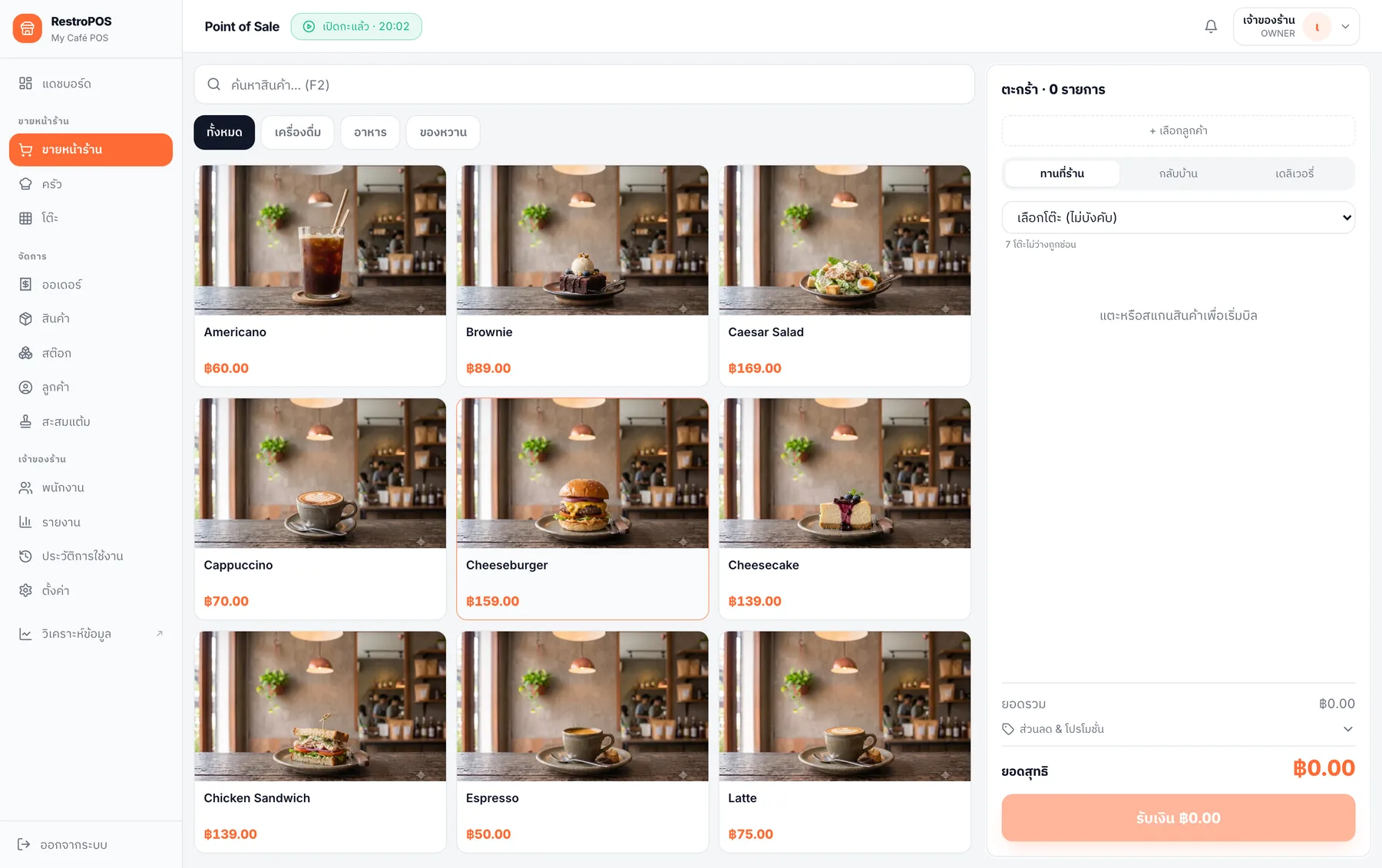The image size is (1382, 868).
Task: Click ออกจากระบบ logout link
Action: click(91, 844)
